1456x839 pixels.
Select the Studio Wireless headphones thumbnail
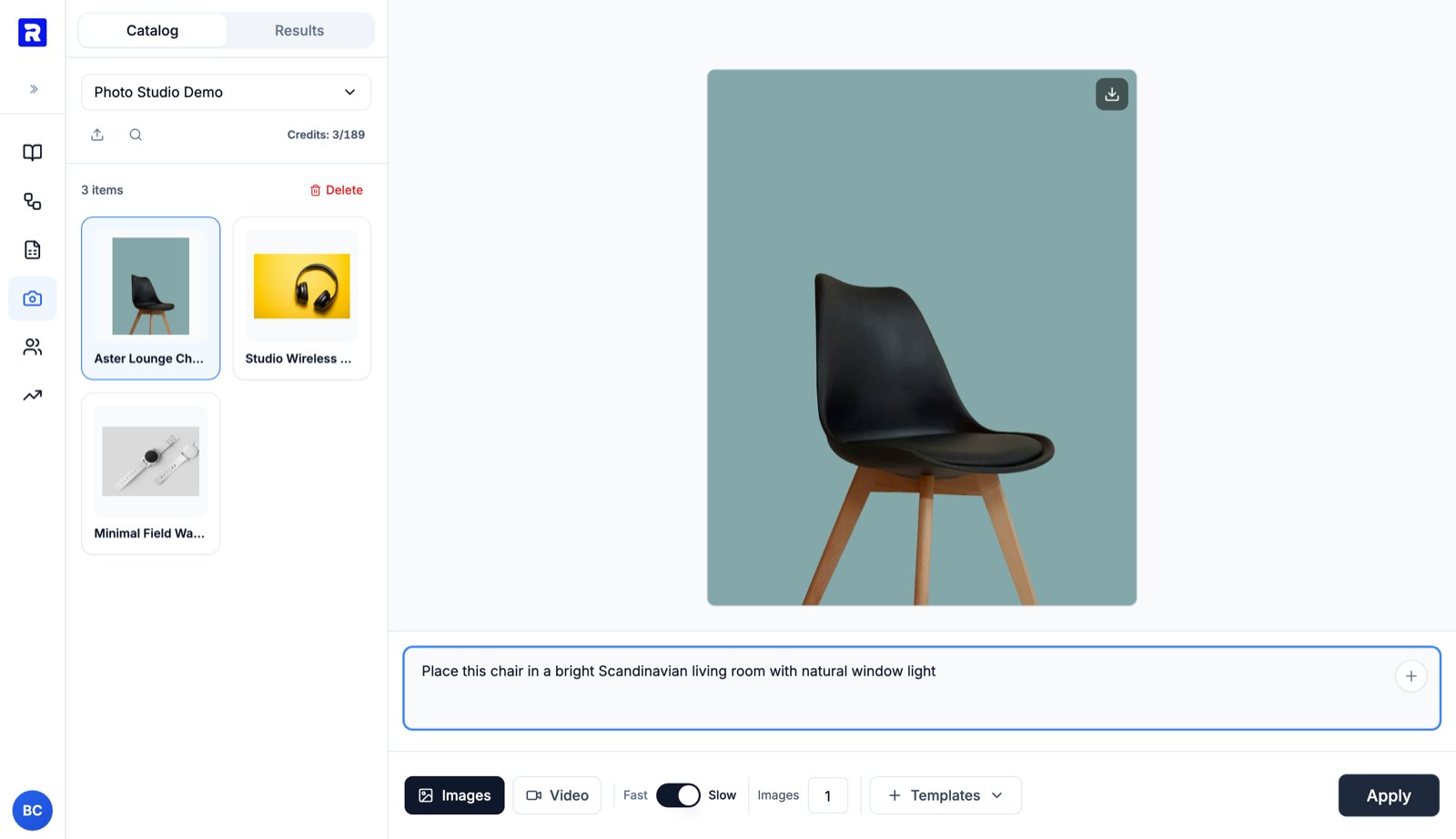(302, 298)
